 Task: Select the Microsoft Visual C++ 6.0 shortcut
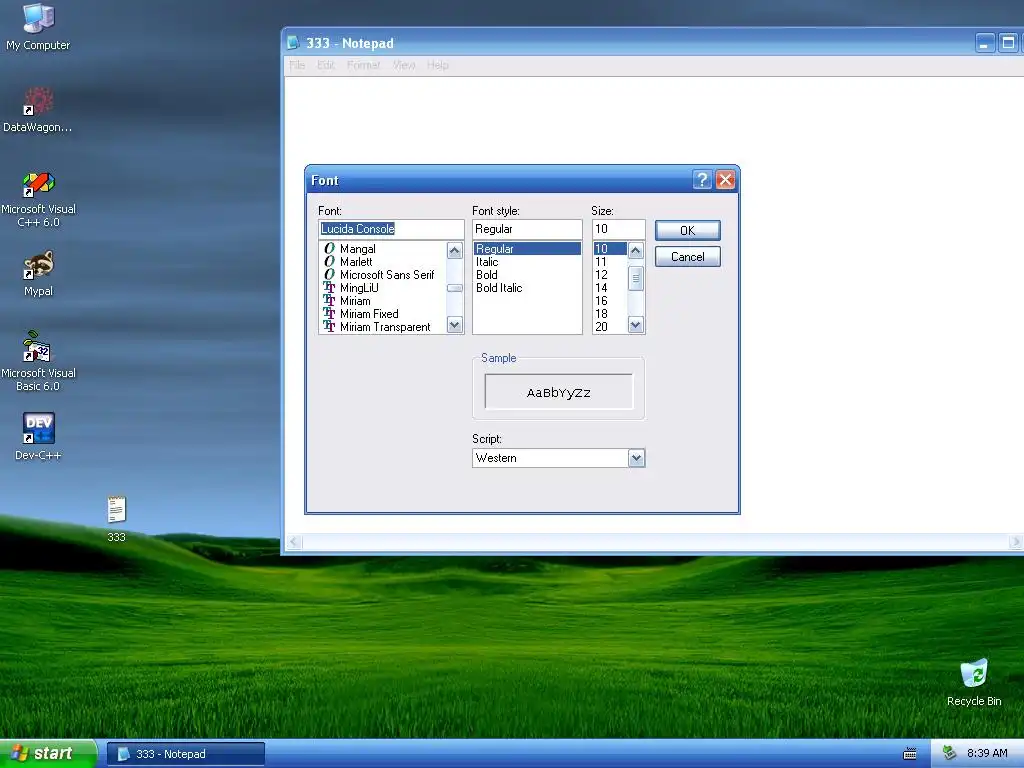38,199
